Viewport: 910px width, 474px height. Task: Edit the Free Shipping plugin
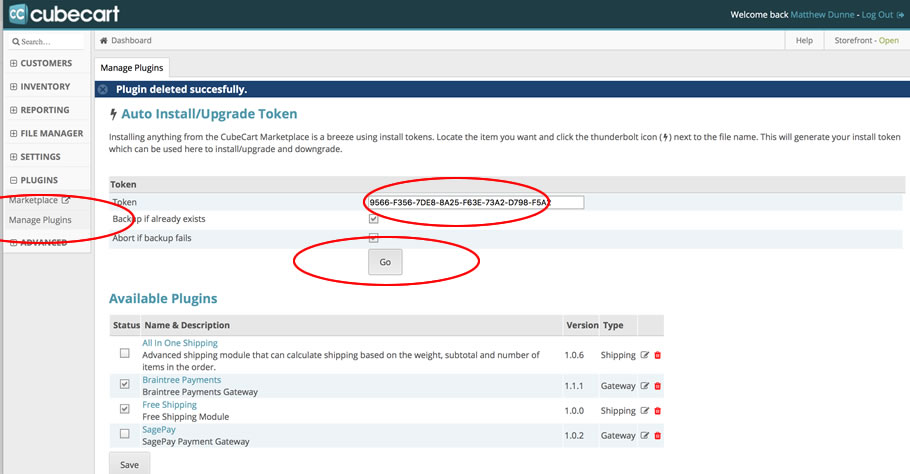[644, 411]
